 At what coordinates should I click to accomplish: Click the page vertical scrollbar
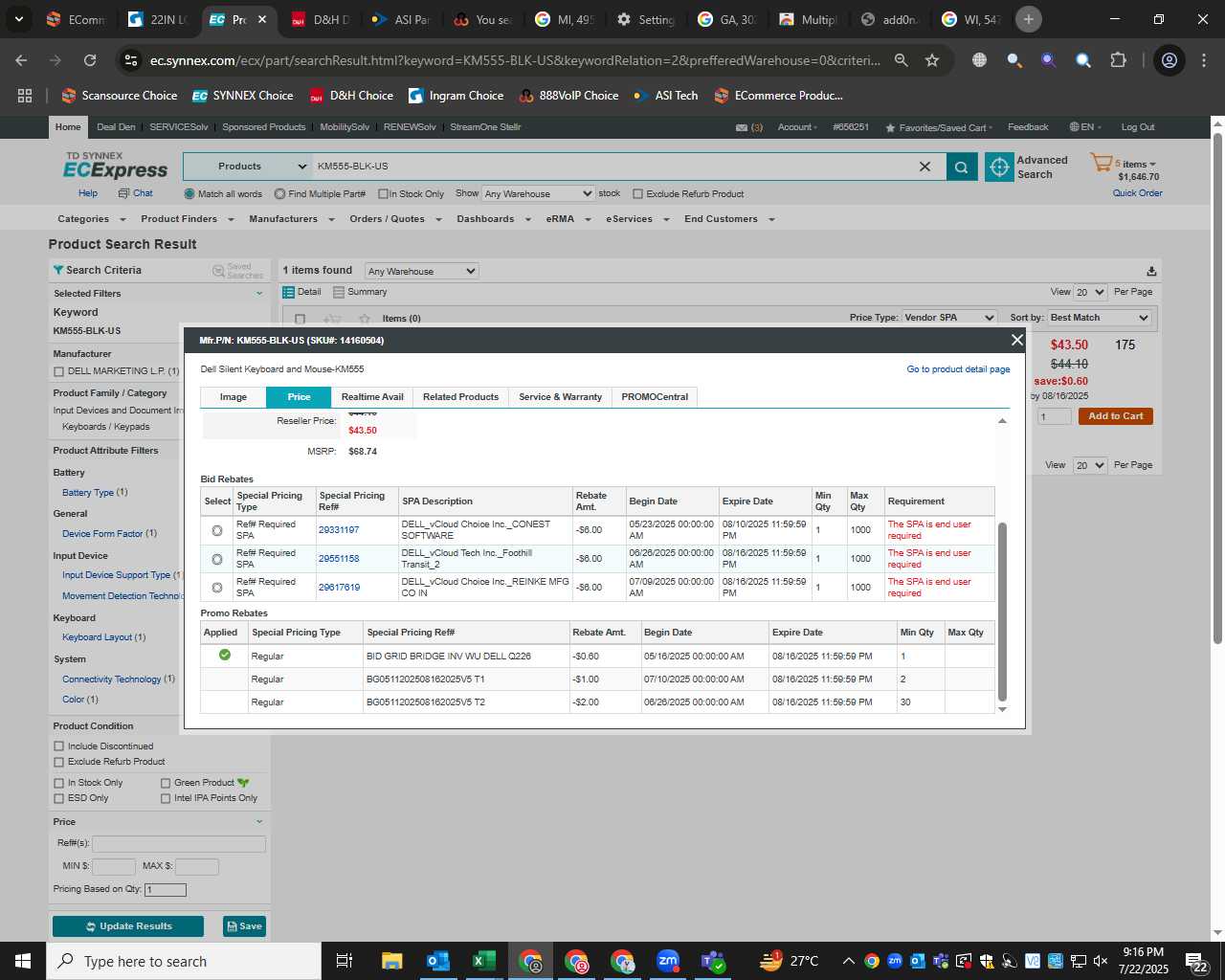point(1217,388)
